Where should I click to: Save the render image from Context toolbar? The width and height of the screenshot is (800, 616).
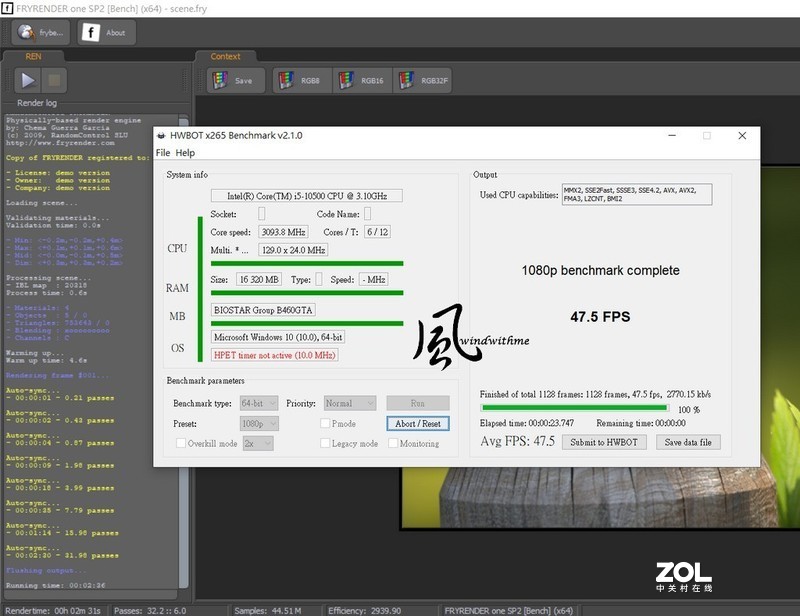[235, 80]
